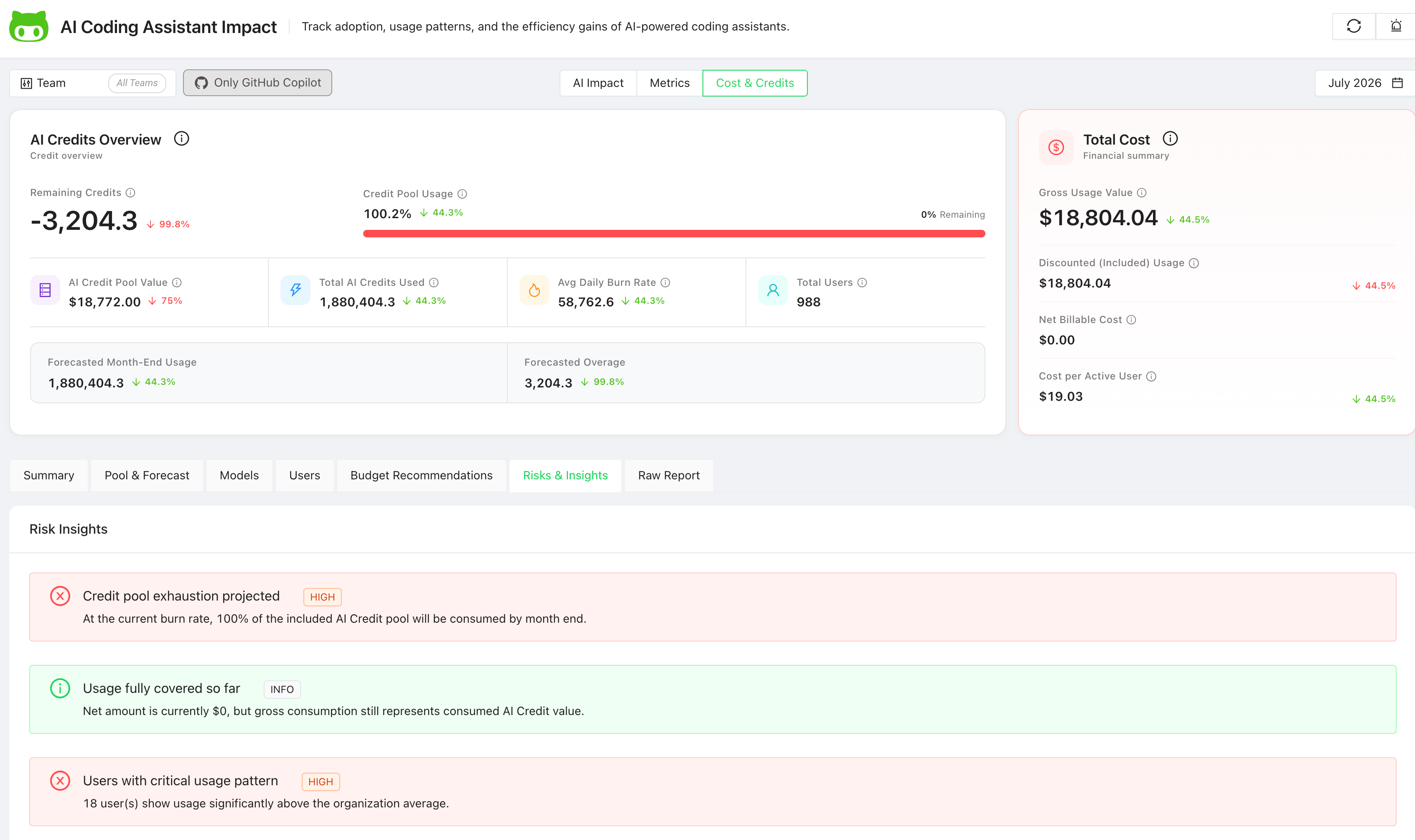Click the Usage fully covered so far alert
This screenshot has height=840, width=1415.
713,699
